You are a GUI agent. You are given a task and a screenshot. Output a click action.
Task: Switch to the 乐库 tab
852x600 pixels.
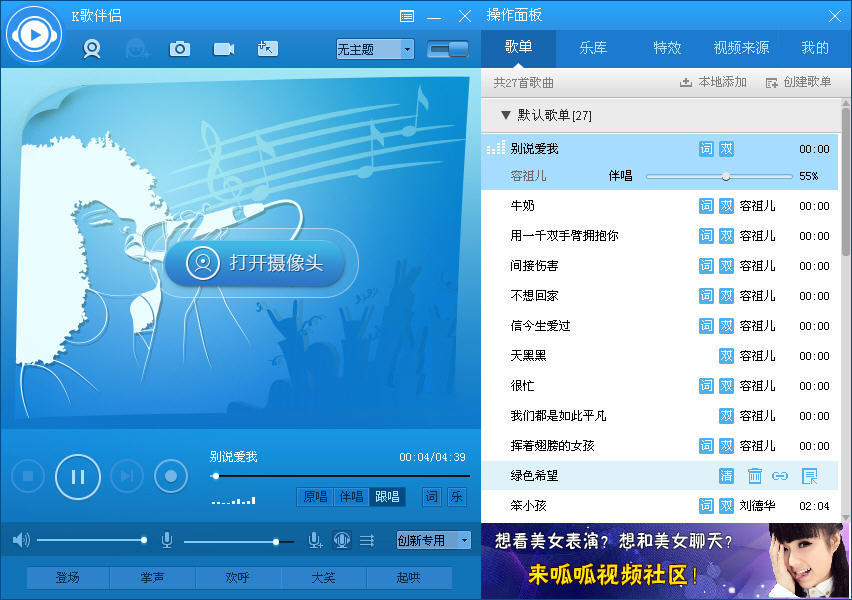pos(593,48)
